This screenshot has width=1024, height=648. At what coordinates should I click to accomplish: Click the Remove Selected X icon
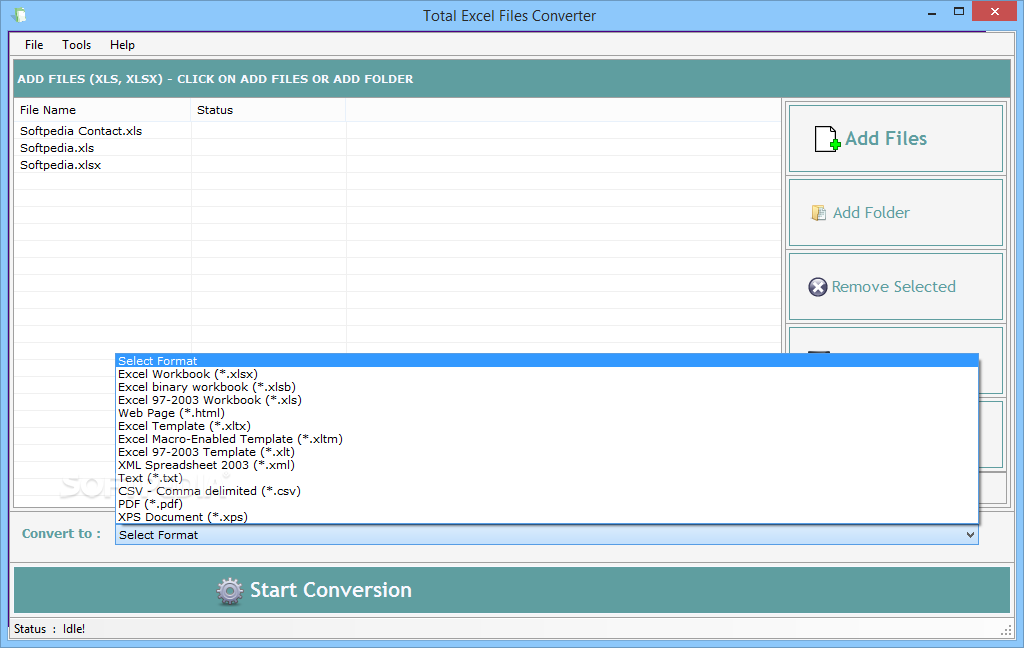pyautogui.click(x=818, y=287)
